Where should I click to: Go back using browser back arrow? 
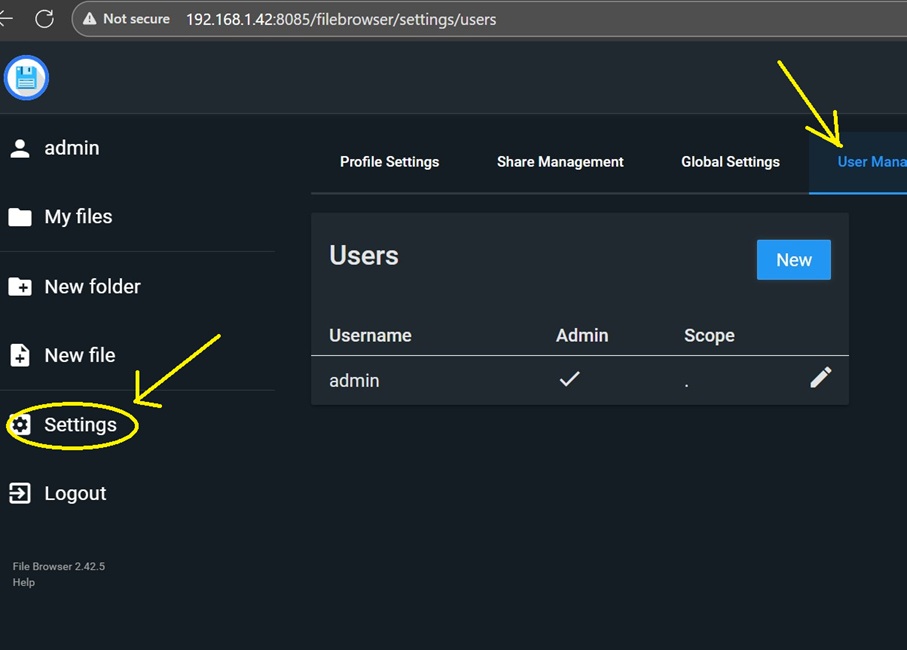point(6,19)
